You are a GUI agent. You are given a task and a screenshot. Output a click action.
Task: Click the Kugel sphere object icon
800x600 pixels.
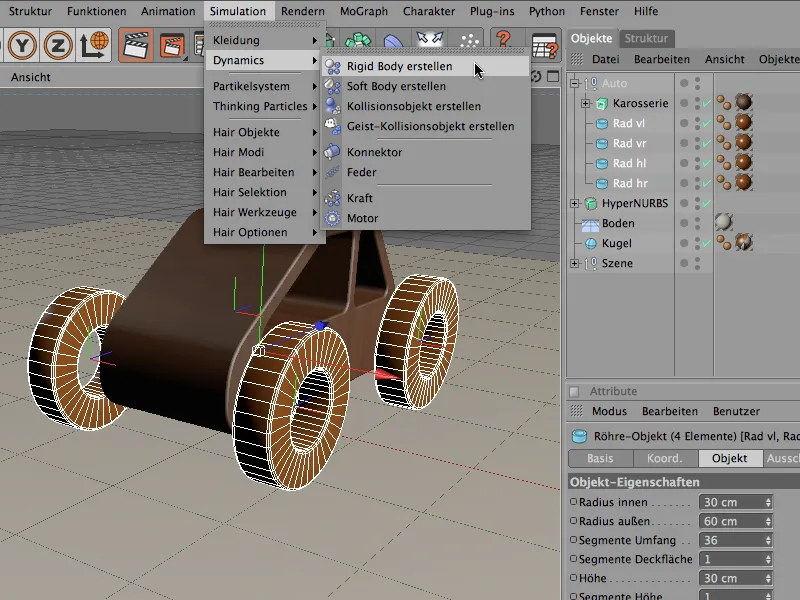tap(590, 243)
